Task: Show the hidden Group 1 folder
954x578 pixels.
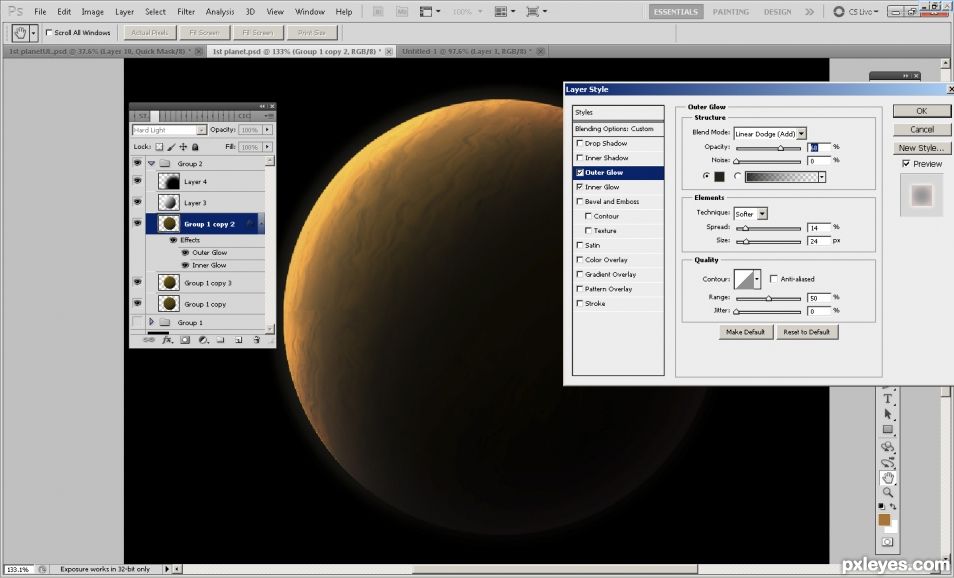Action: tap(138, 322)
